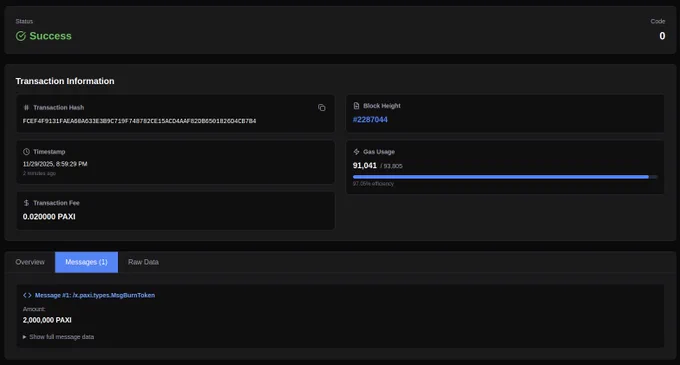Viewport: 680px width, 365px height.
Task: Click the clock icon next to Timestamp
Action: 26,152
